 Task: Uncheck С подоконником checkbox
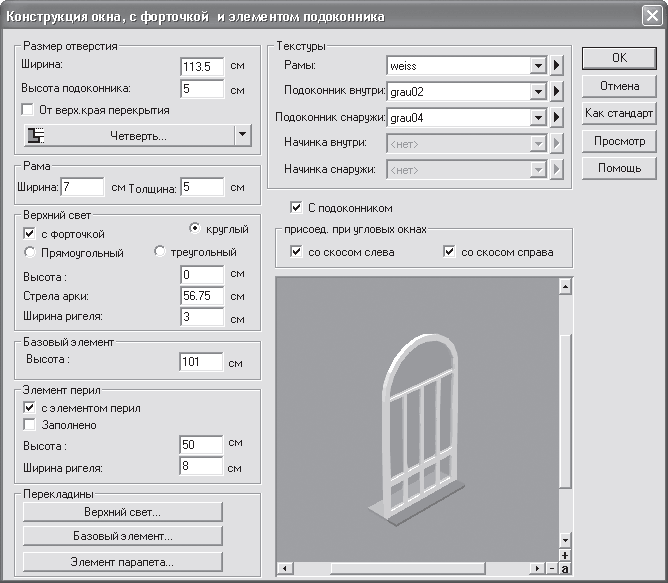coord(296,208)
